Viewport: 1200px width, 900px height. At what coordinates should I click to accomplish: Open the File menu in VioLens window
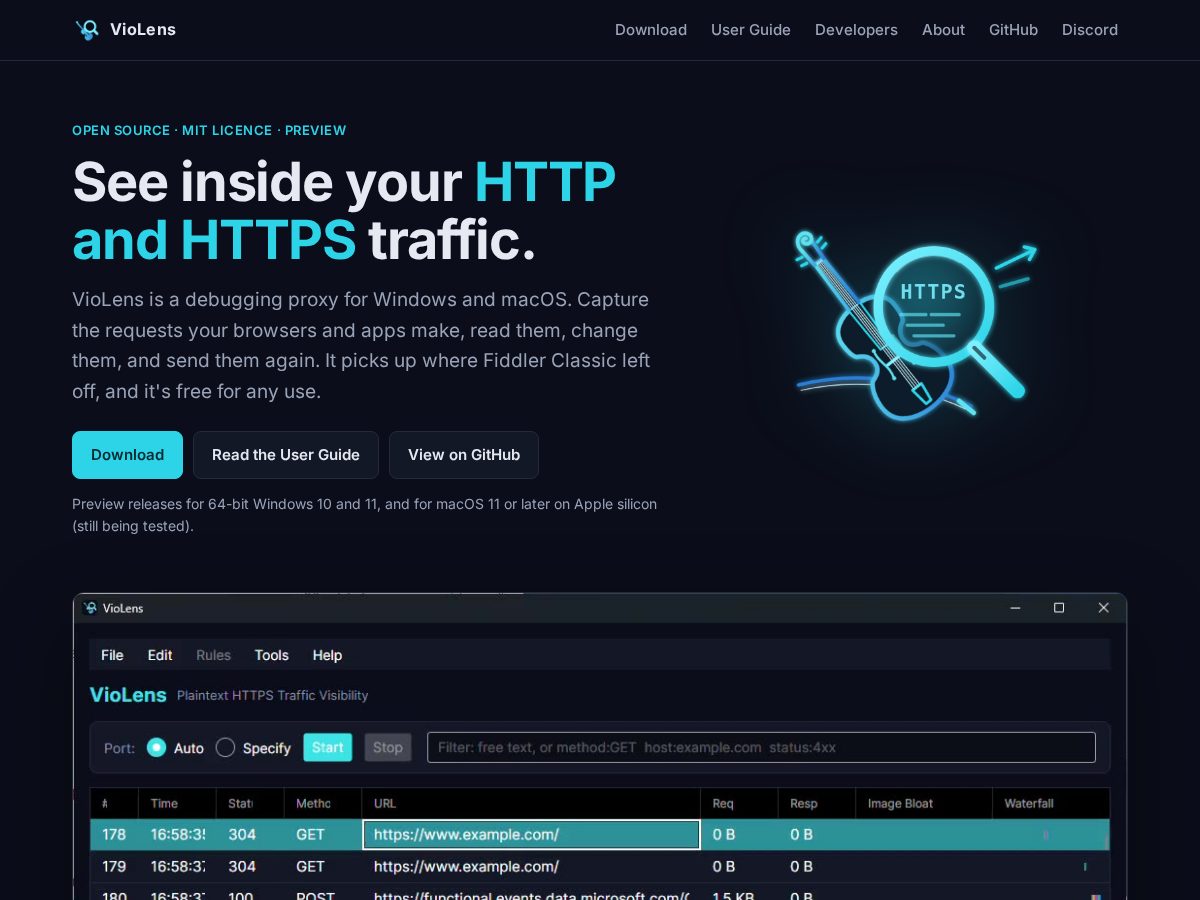click(112, 655)
